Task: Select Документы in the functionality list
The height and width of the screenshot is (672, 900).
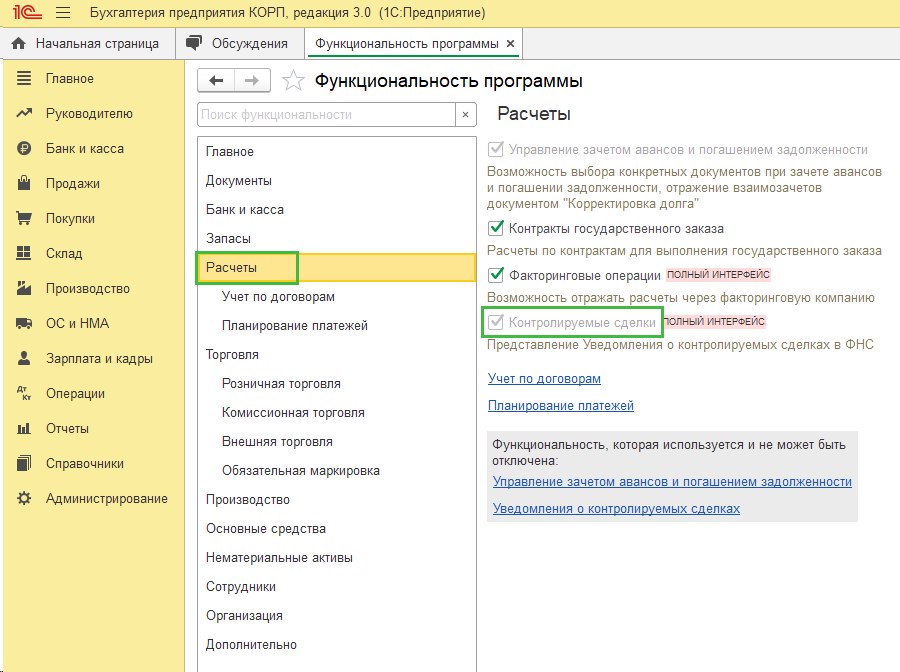Action: pos(336,181)
